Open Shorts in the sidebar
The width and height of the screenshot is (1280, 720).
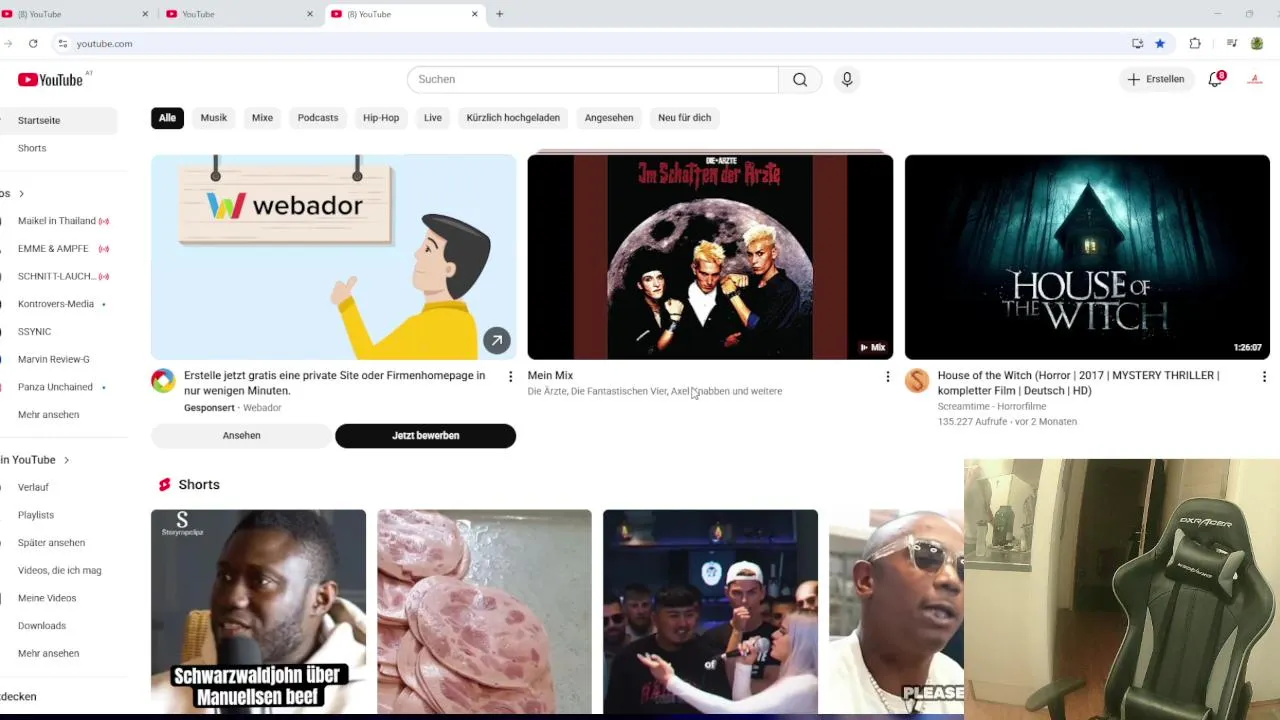[58, 148]
